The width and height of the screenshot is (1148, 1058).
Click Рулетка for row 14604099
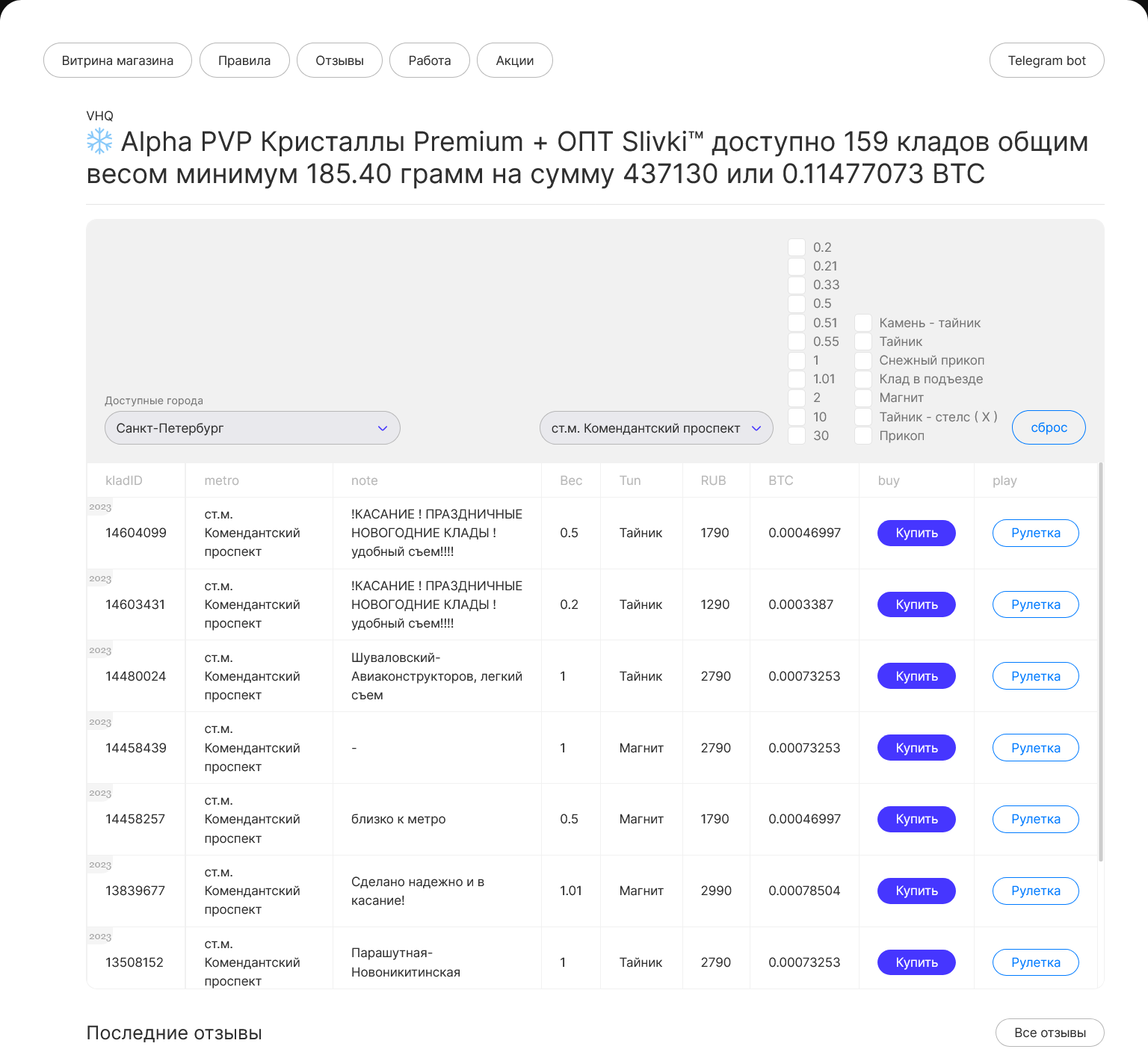(1036, 533)
